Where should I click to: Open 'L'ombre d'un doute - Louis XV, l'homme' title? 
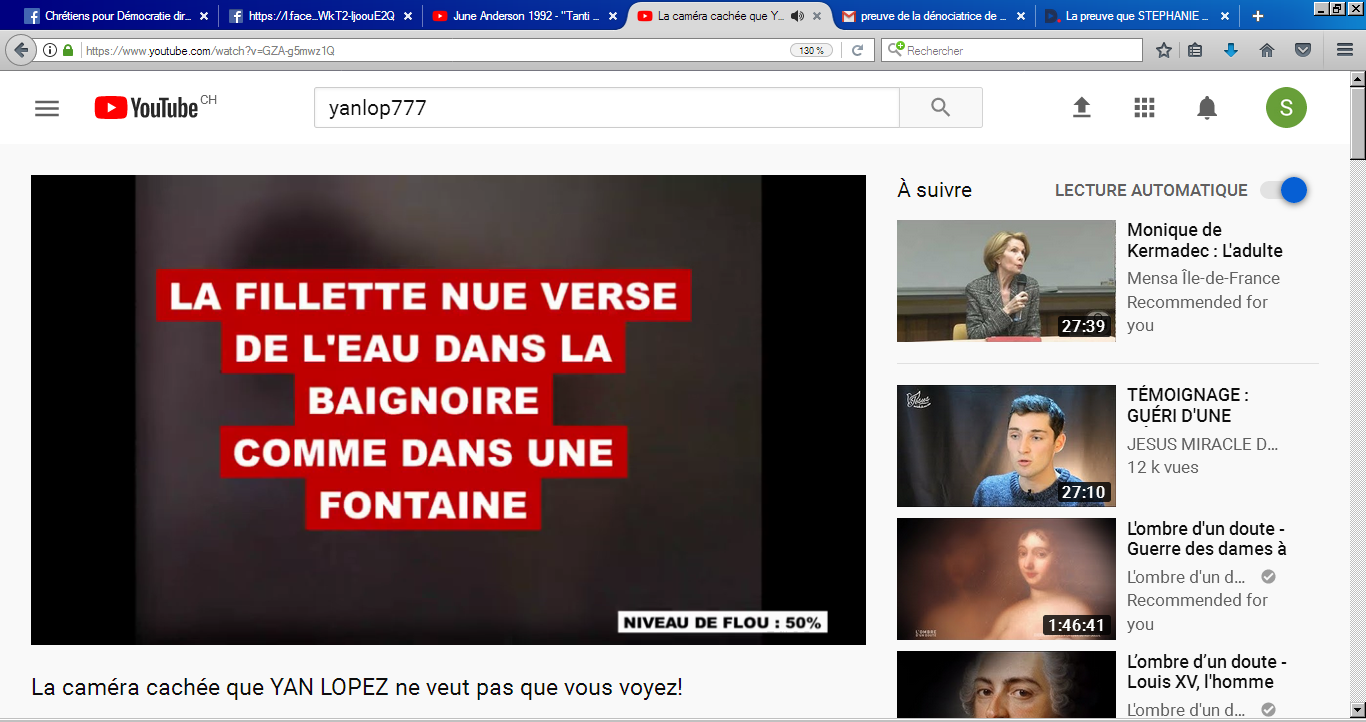coord(1207,671)
